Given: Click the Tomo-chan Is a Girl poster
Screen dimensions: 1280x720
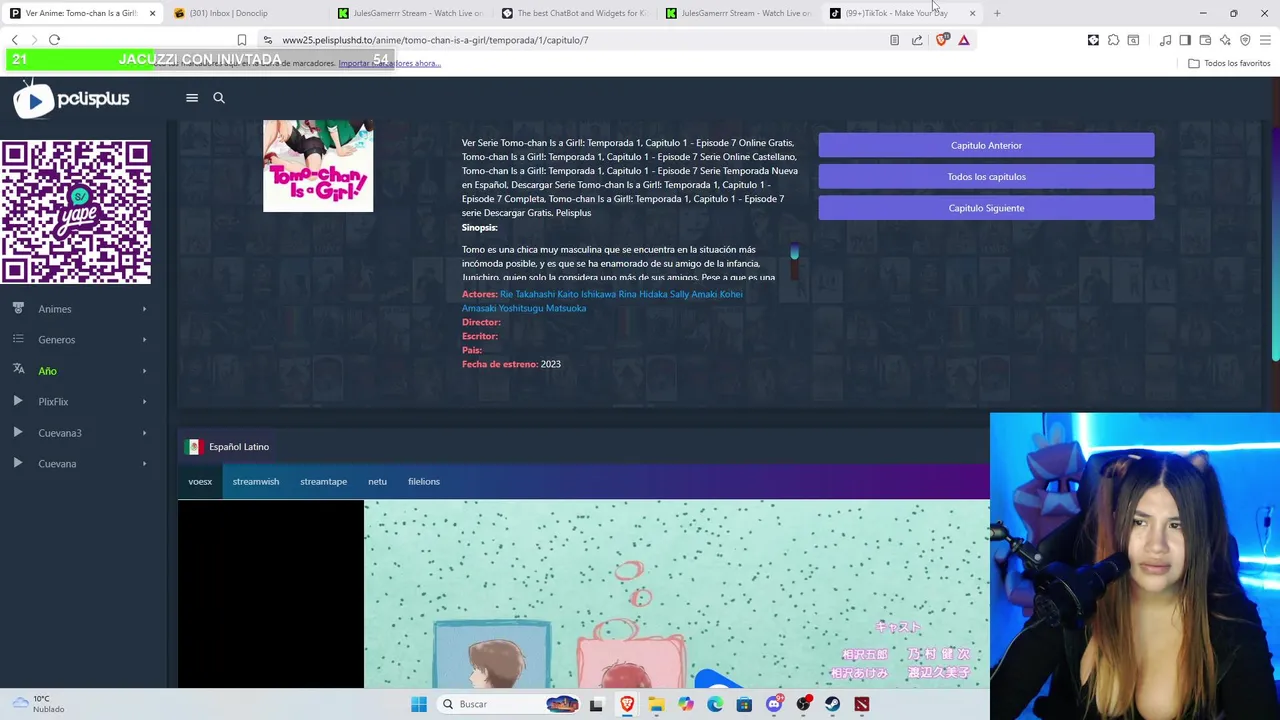Looking at the screenshot, I should (318, 166).
